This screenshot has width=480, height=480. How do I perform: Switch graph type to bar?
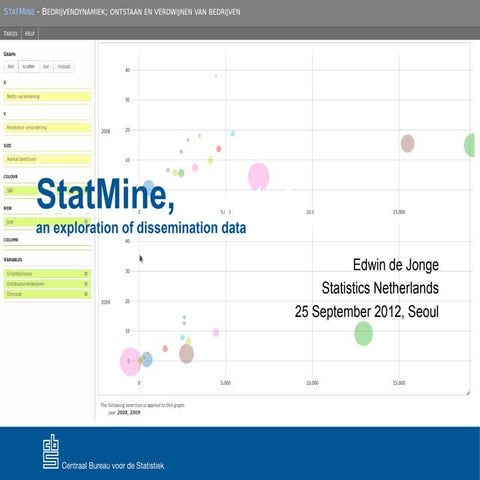pyautogui.click(x=46, y=66)
